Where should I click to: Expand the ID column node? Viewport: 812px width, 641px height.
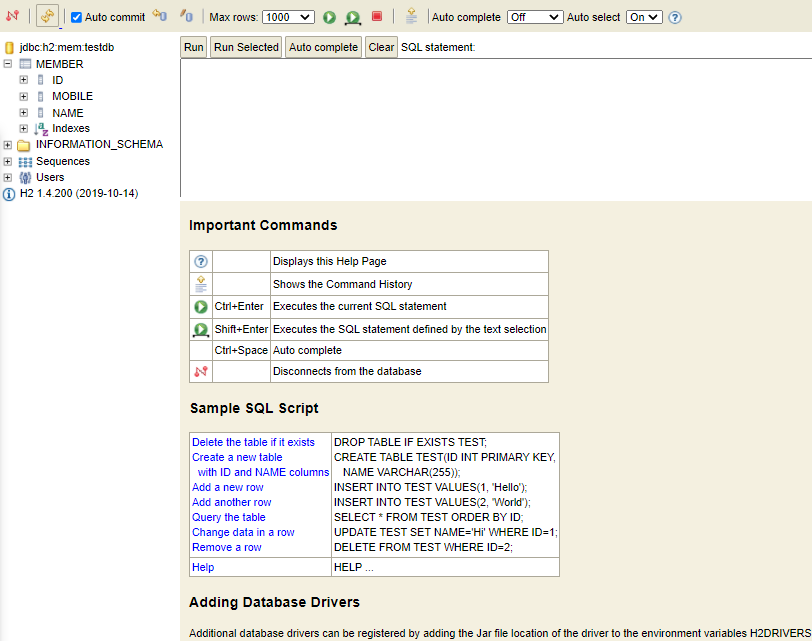(23, 80)
